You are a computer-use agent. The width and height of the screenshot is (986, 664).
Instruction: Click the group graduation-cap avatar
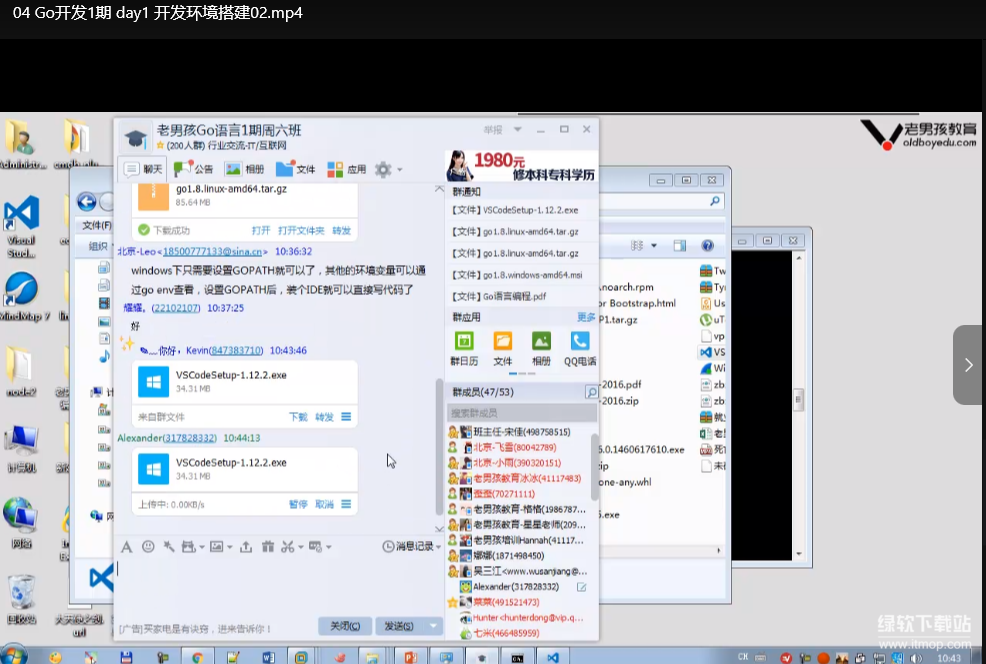click(135, 137)
